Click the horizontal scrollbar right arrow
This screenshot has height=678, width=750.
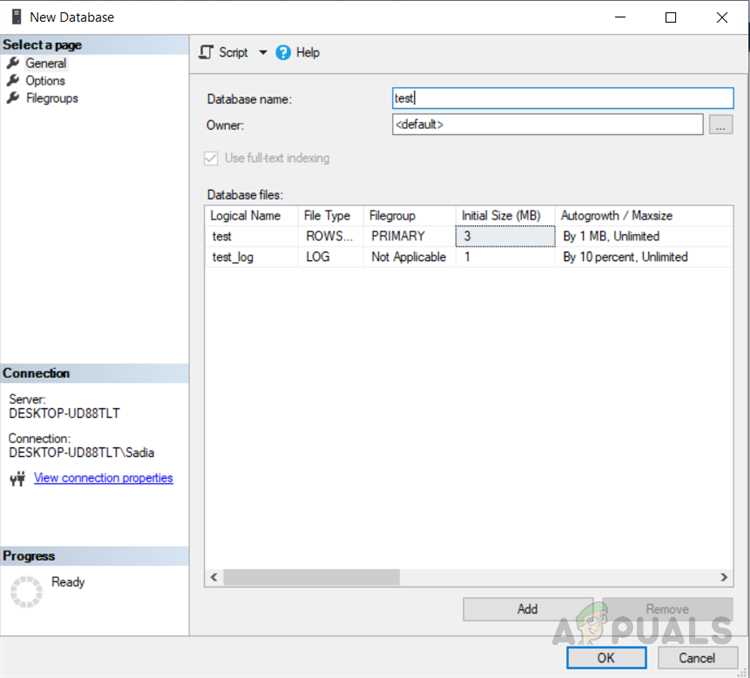coord(725,578)
